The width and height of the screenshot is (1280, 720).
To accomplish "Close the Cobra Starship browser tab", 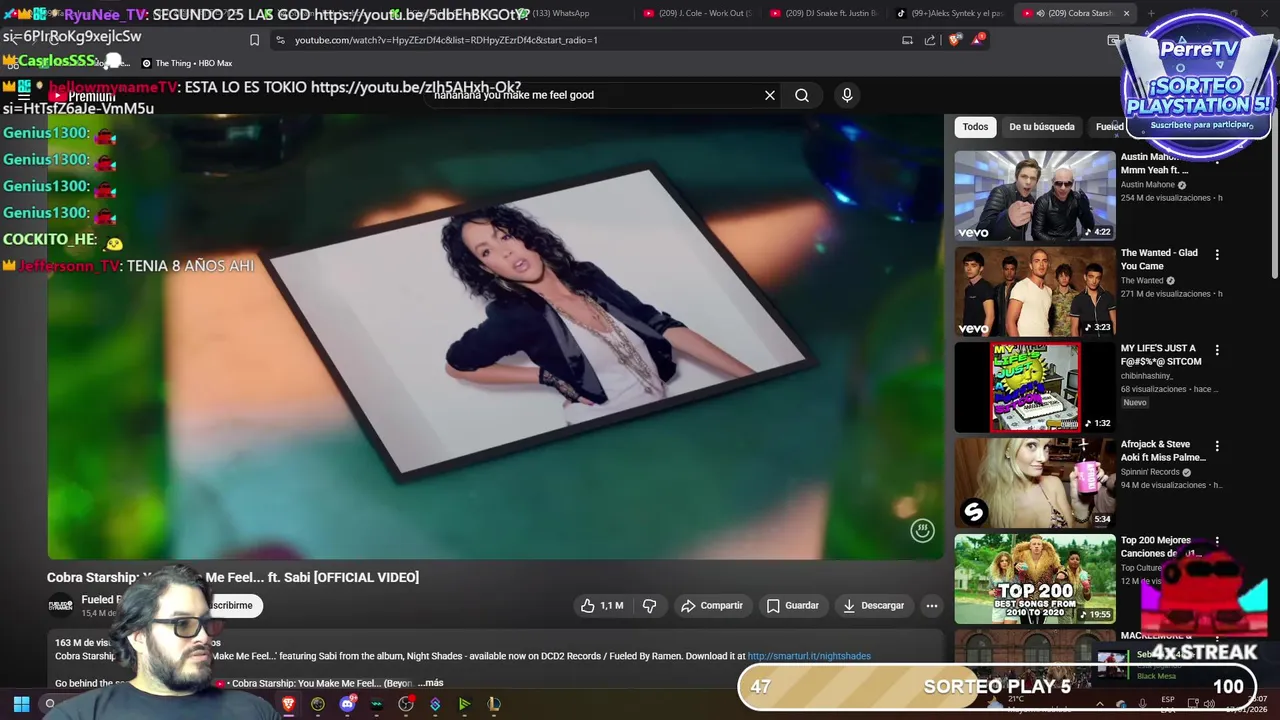I will (1126, 13).
